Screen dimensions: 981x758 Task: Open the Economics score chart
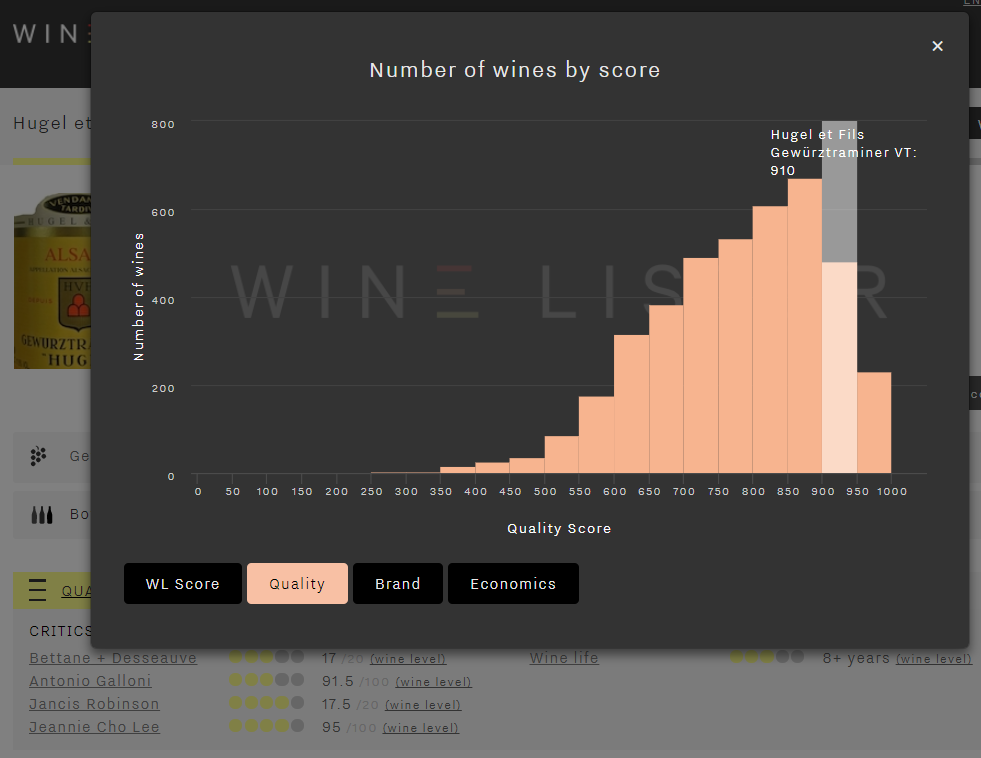click(x=513, y=584)
